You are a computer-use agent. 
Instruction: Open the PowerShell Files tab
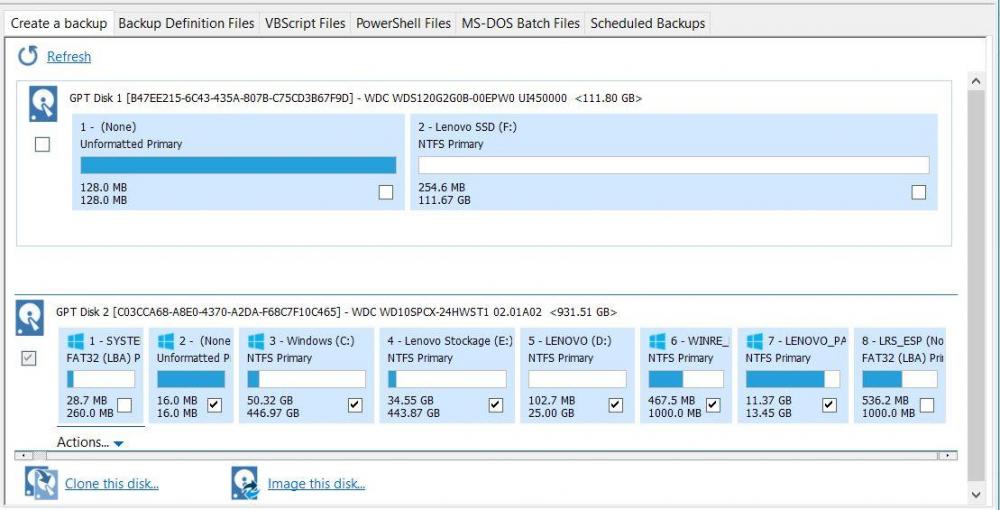click(x=403, y=23)
